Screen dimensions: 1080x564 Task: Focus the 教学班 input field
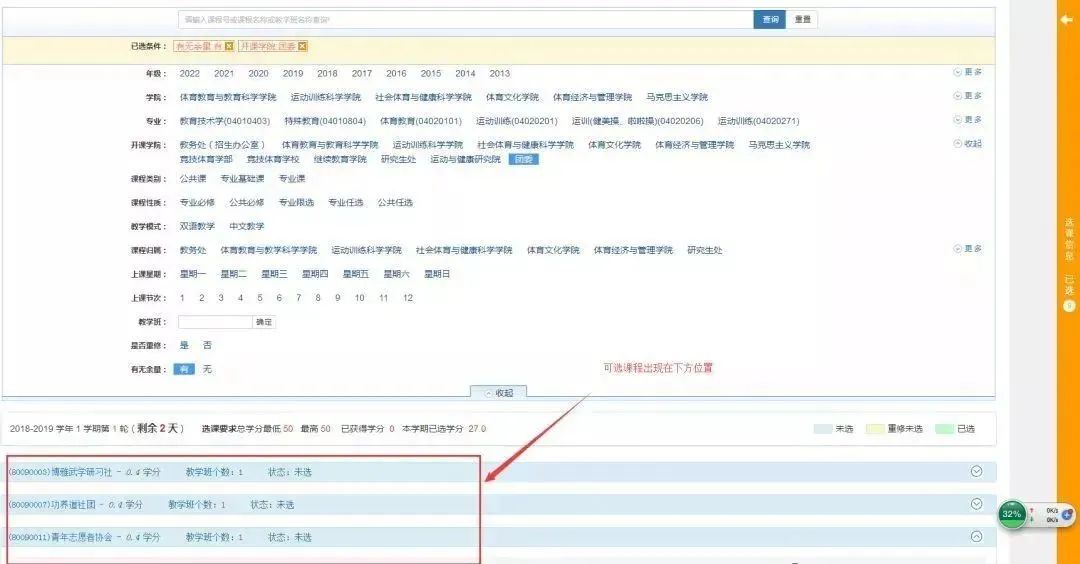pyautogui.click(x=215, y=322)
